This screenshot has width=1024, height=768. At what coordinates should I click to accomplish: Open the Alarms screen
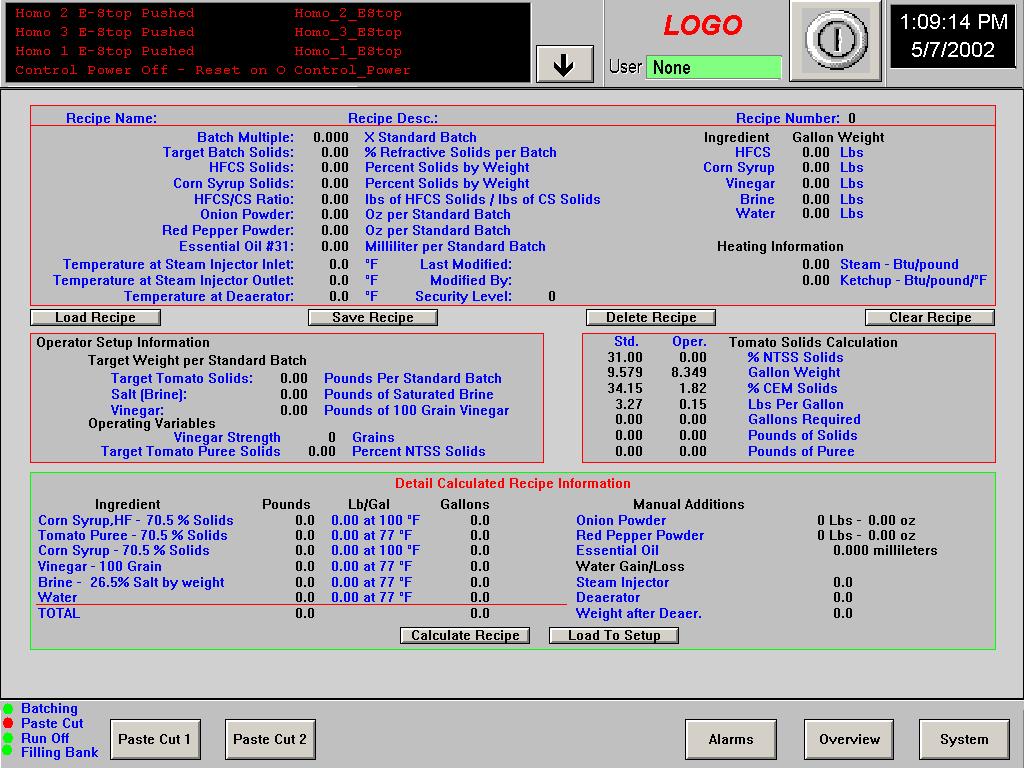click(x=731, y=739)
